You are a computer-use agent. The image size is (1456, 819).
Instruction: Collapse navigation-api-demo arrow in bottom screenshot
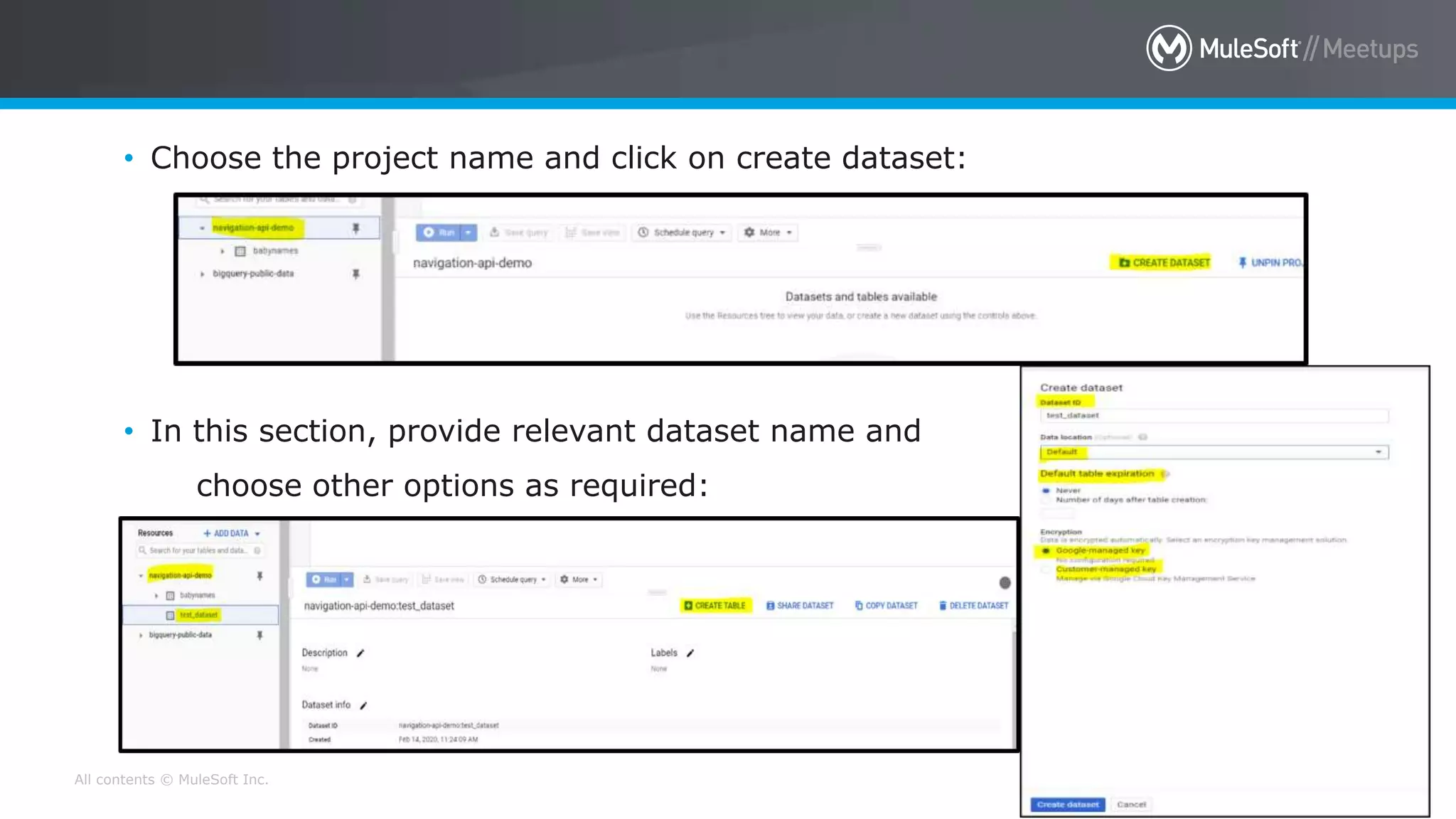coord(141,575)
